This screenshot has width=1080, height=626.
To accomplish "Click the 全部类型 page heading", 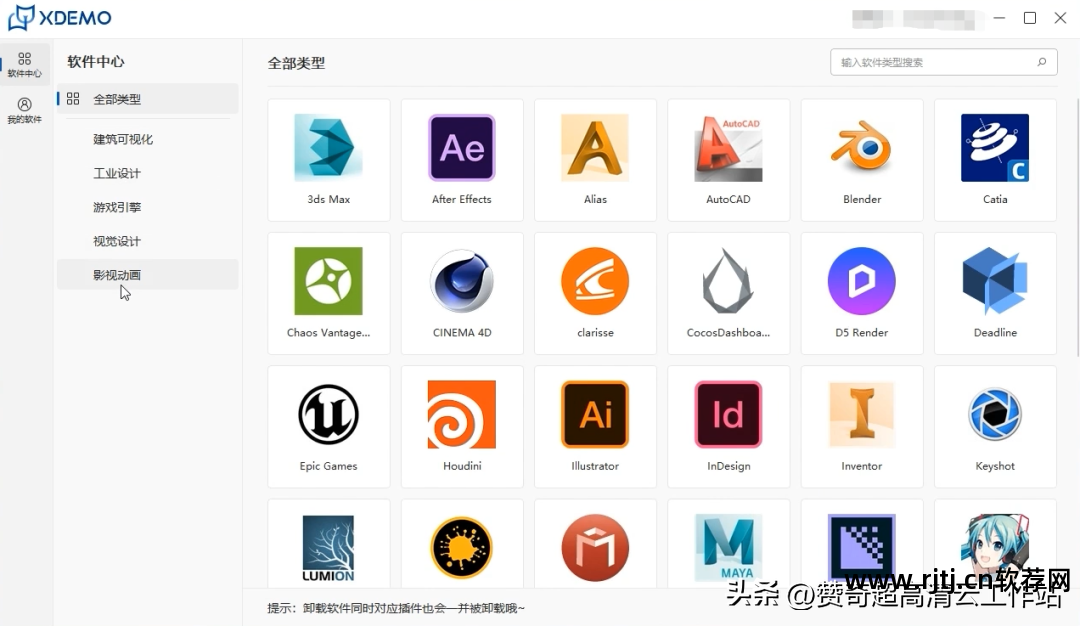I will [296, 63].
